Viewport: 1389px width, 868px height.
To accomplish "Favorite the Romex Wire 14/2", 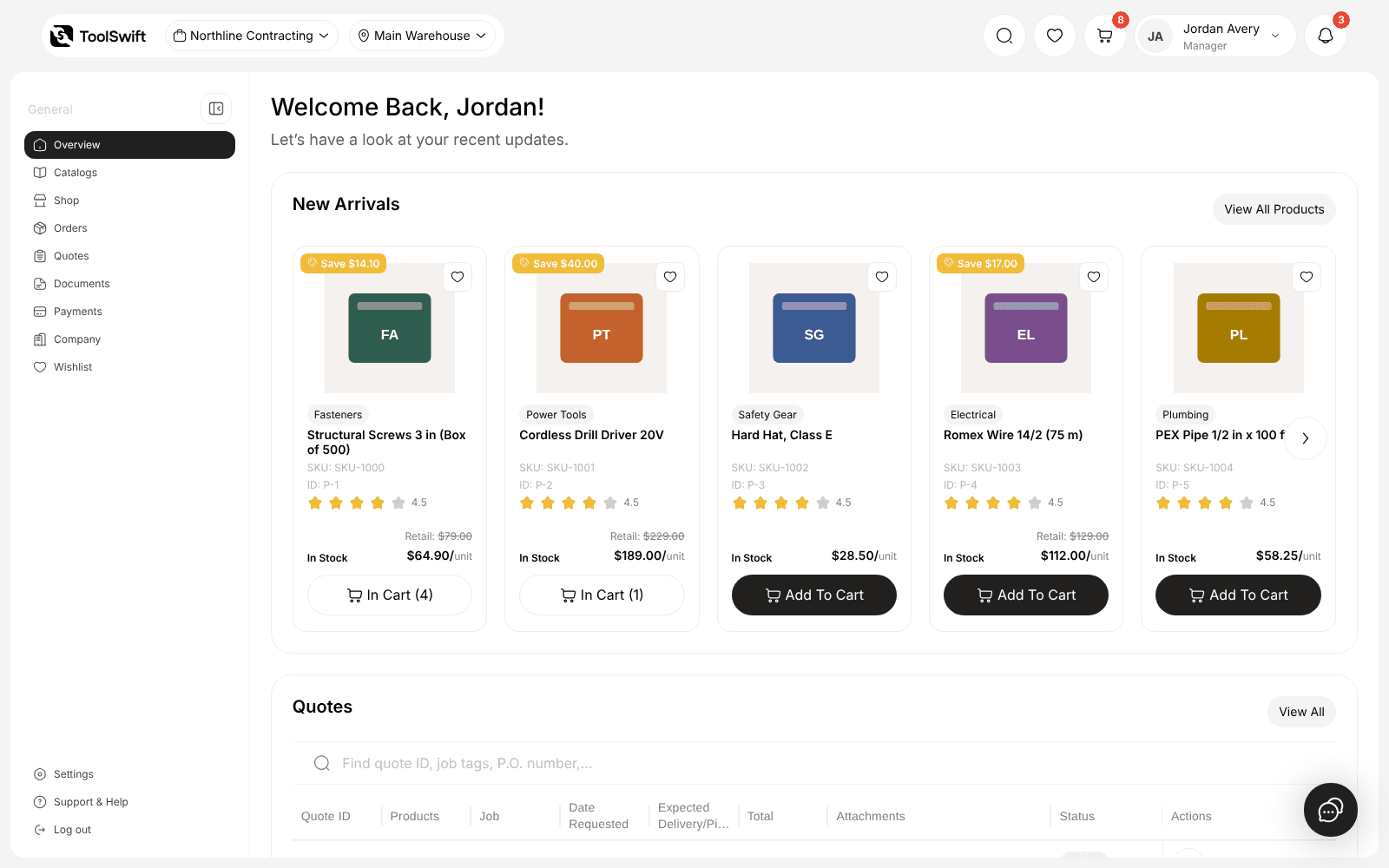I will pos(1094,277).
